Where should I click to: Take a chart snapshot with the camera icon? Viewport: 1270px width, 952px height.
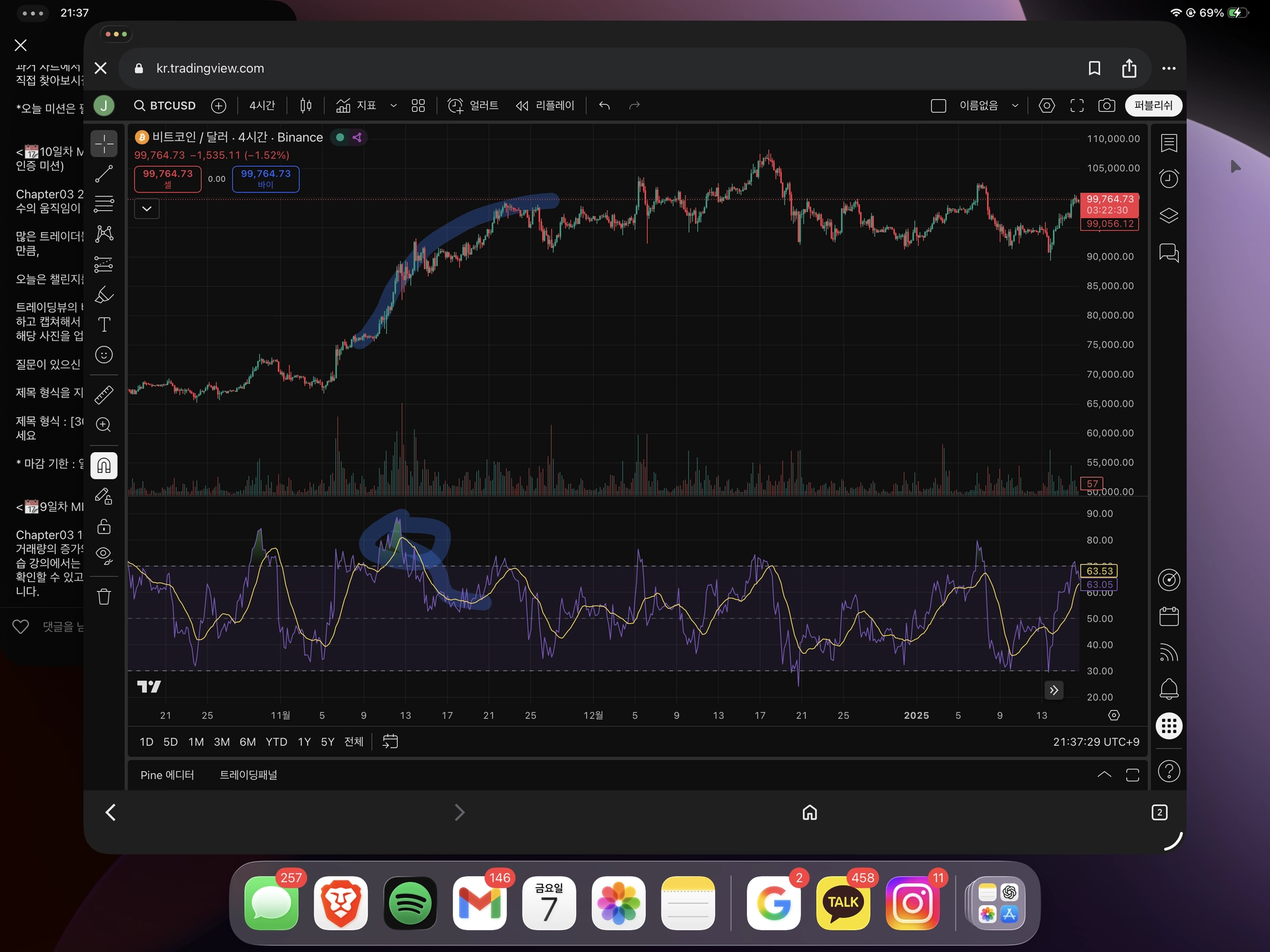[x=1107, y=106]
